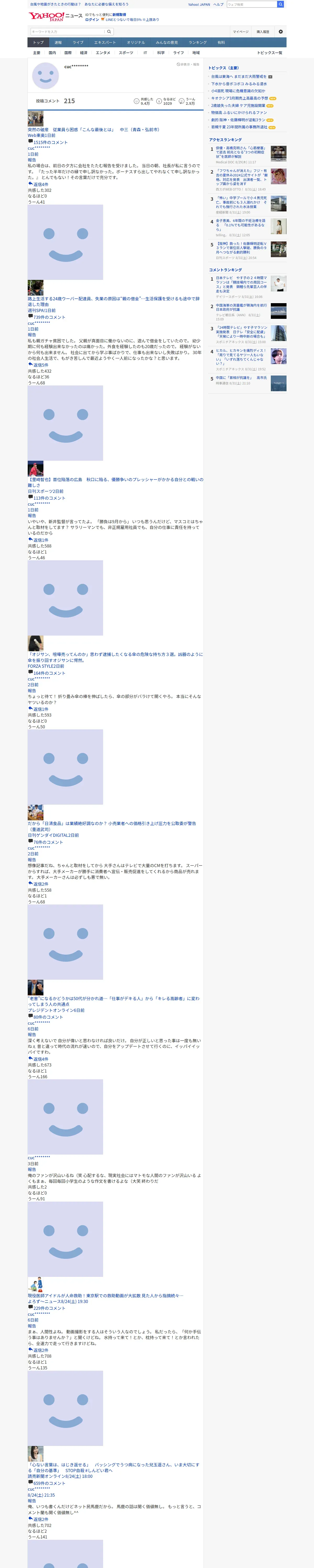Open article 【岡崎智也】首位陥落の広島
The height and width of the screenshot is (1568, 314).
tap(115, 482)
